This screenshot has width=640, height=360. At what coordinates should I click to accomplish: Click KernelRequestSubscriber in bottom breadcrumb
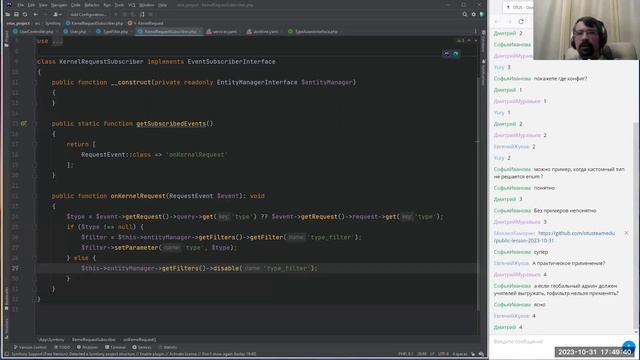93,340
